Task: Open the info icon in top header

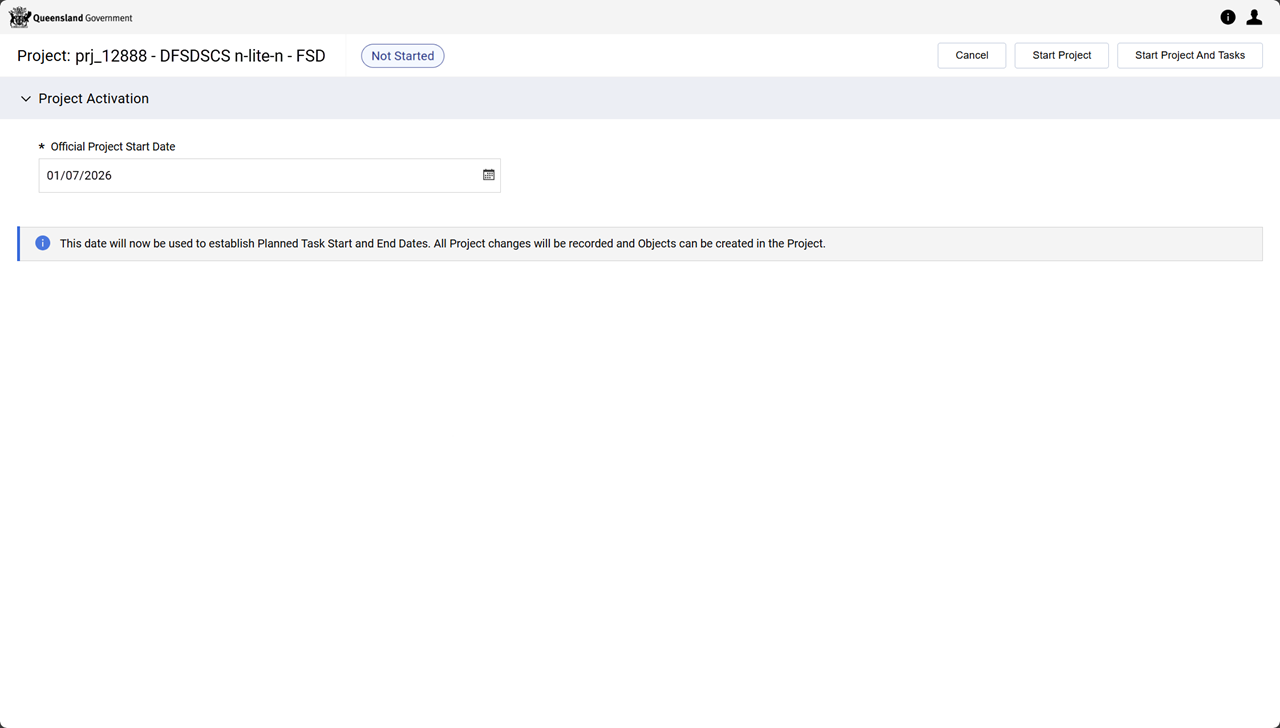Action: pyautogui.click(x=1227, y=17)
